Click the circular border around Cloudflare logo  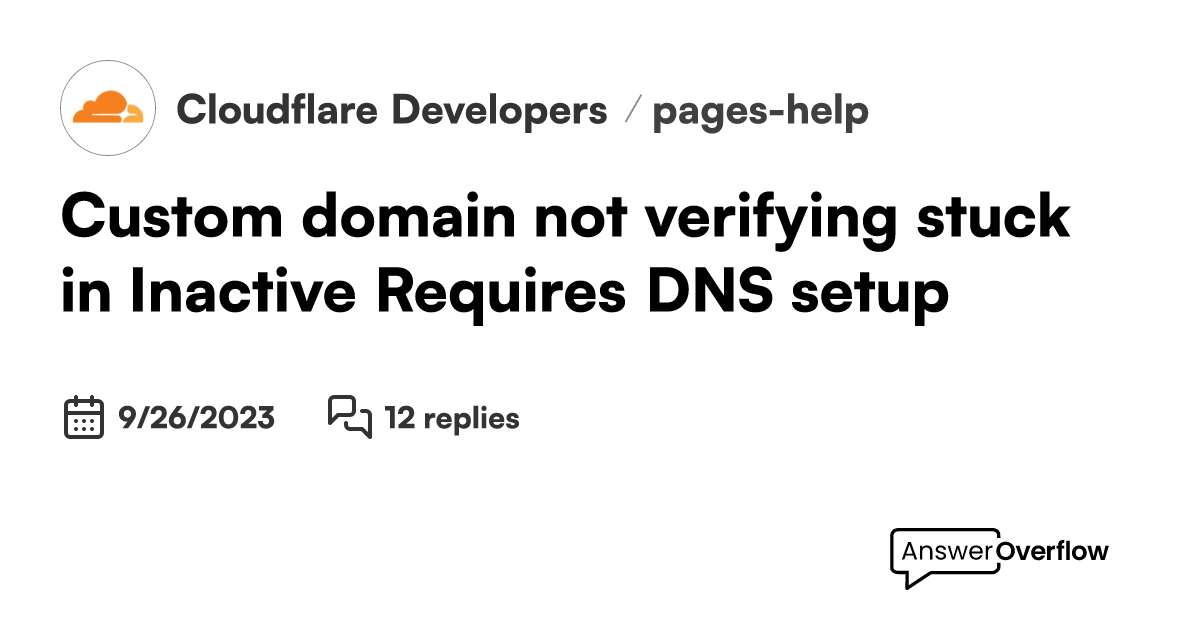tap(108, 107)
